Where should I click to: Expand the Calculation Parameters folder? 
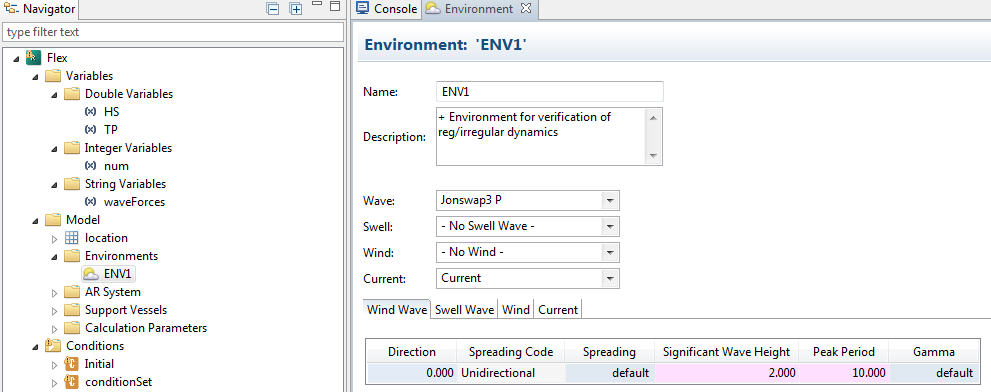(54, 329)
